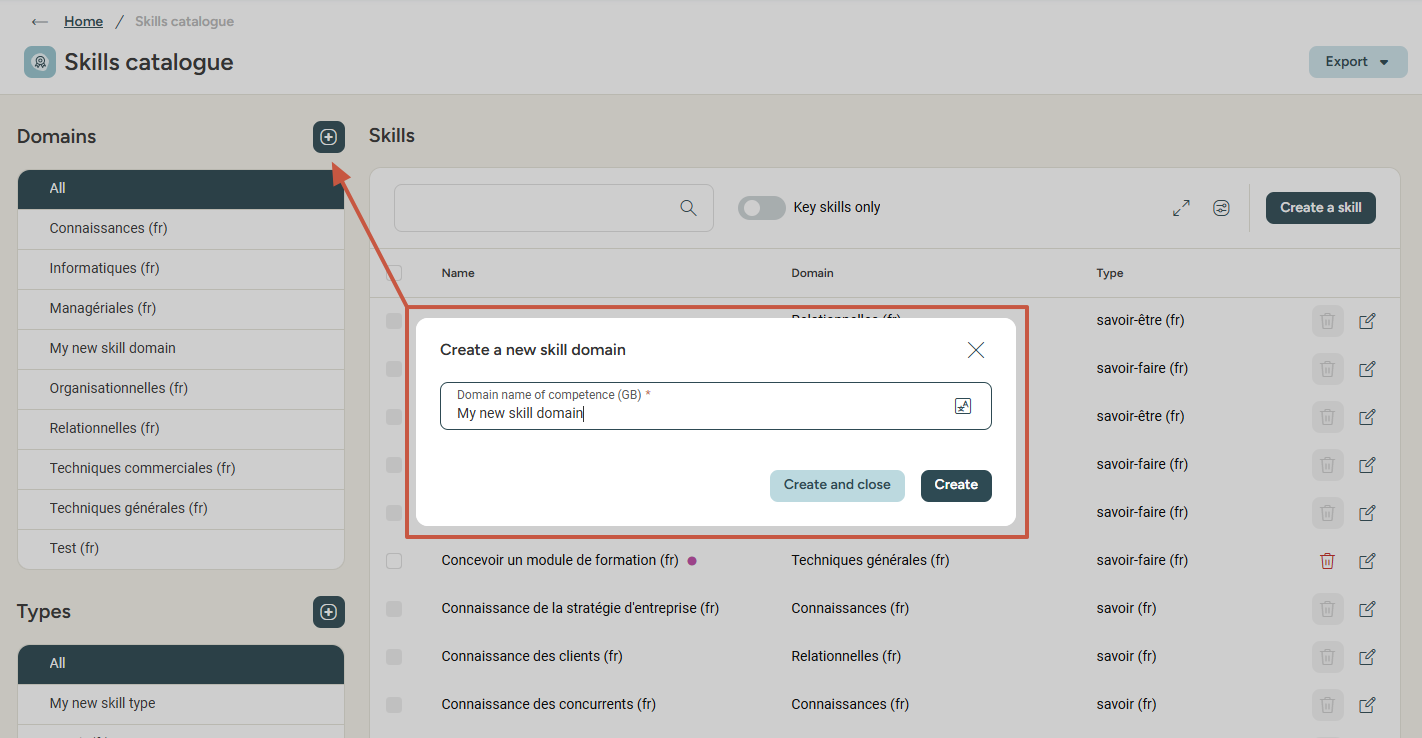Tick the select-all checkbox in table header

[394, 273]
